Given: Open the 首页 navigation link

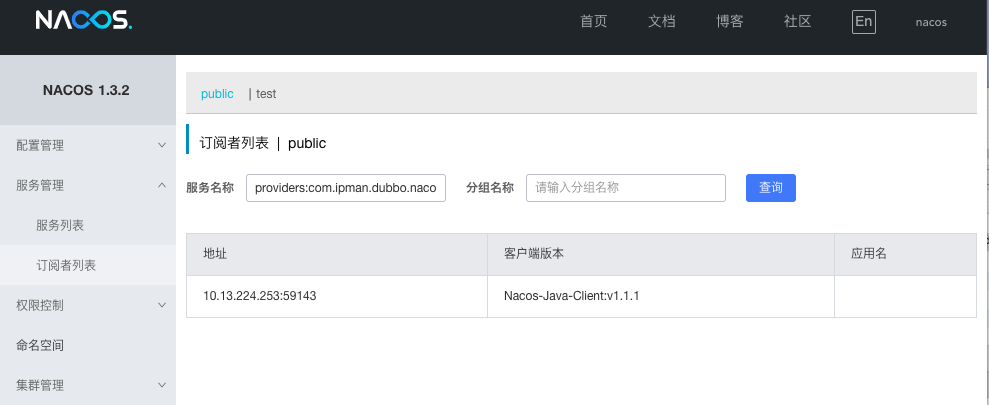Looking at the screenshot, I should pos(593,22).
